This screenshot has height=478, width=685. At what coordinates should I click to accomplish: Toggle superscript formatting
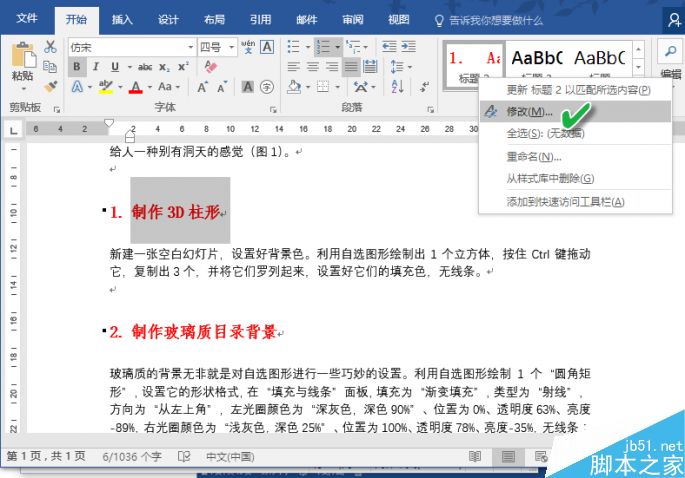click(x=183, y=66)
